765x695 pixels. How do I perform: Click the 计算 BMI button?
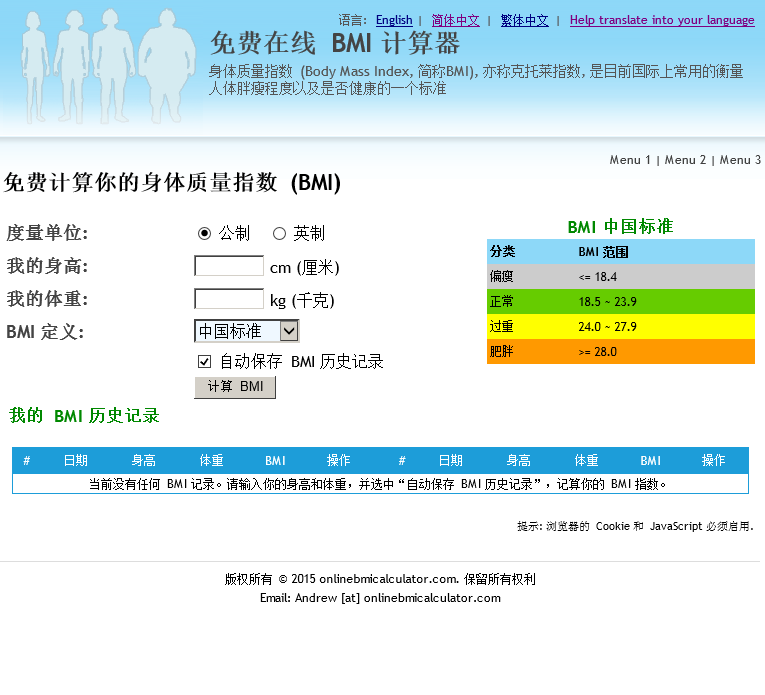click(x=235, y=387)
